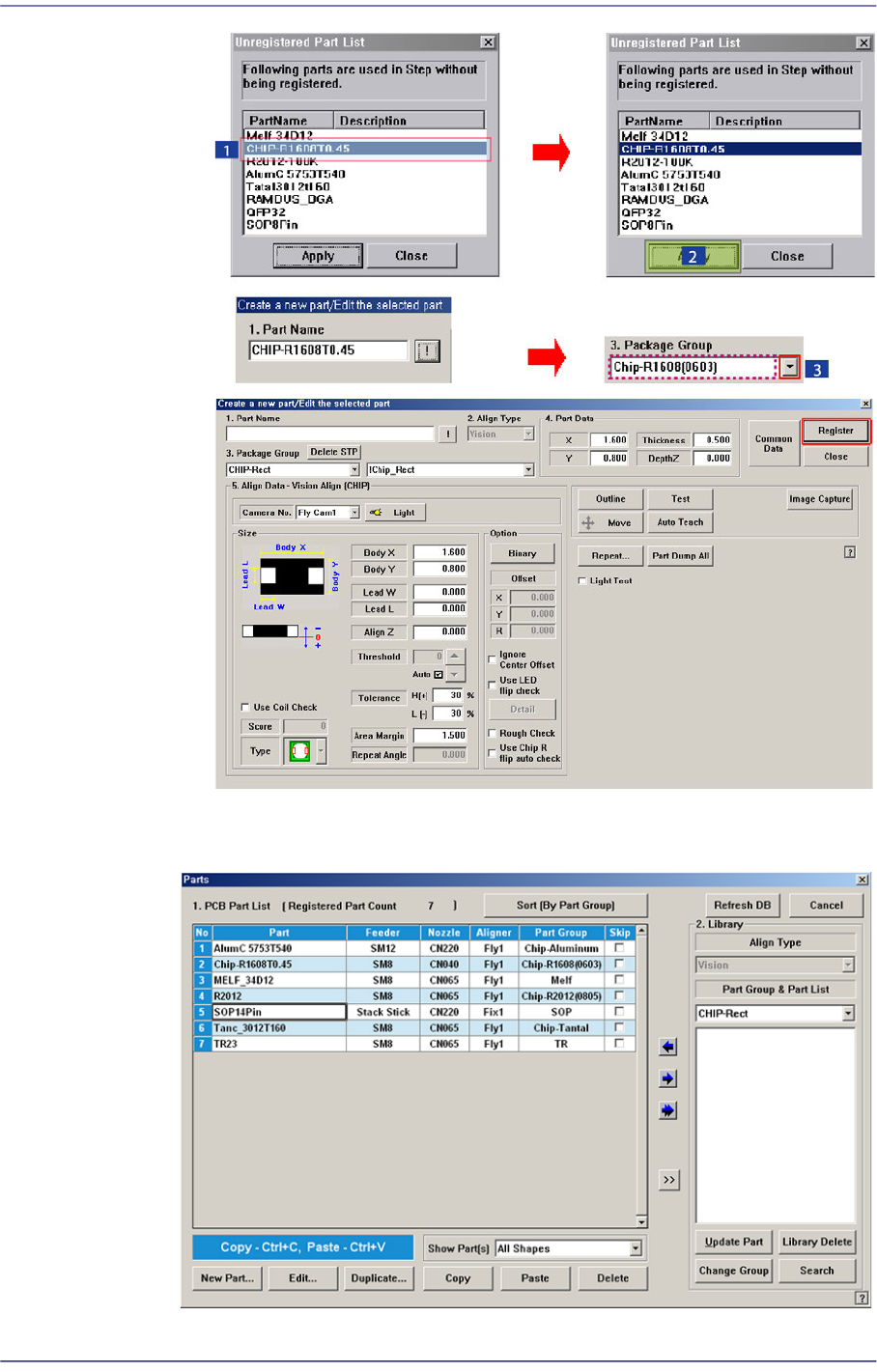Click the single left blue arrow in Parts window

pos(668,1047)
